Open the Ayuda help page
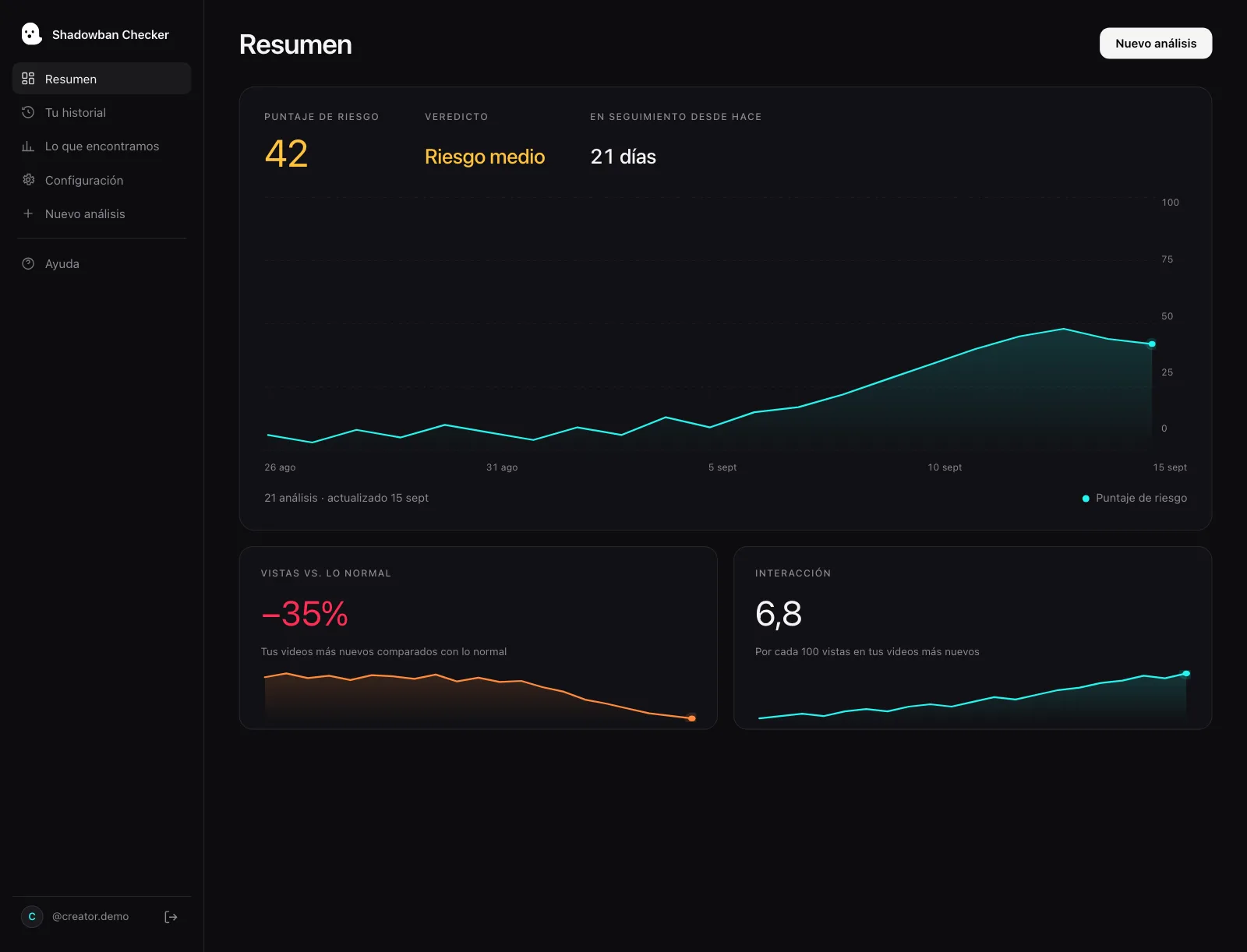 point(101,263)
